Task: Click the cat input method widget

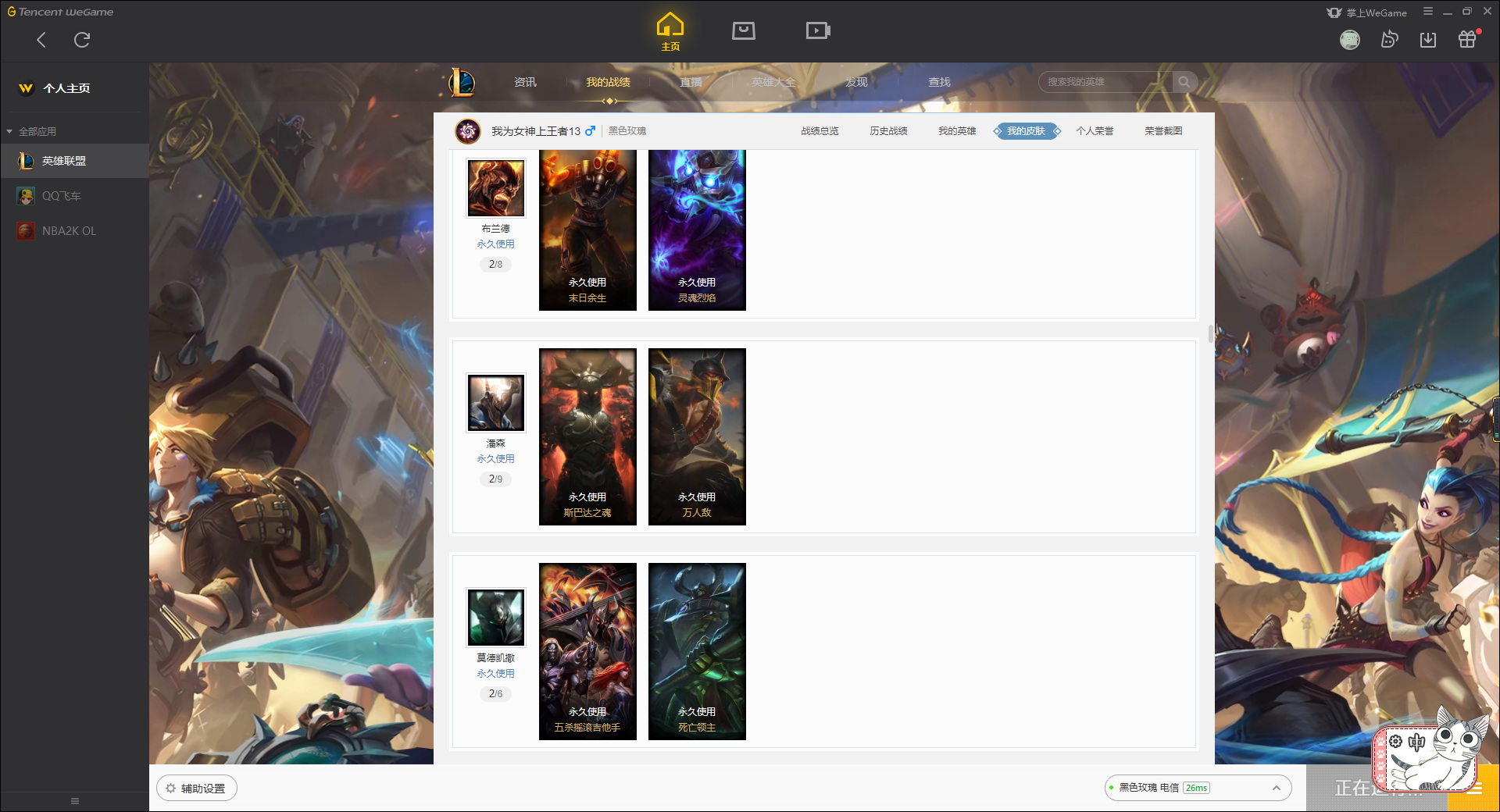Action: [x=1429, y=751]
